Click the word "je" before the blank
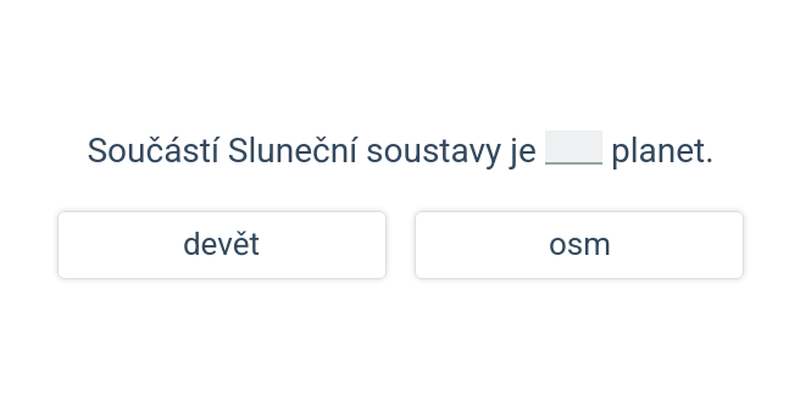 pyautogui.click(x=522, y=151)
